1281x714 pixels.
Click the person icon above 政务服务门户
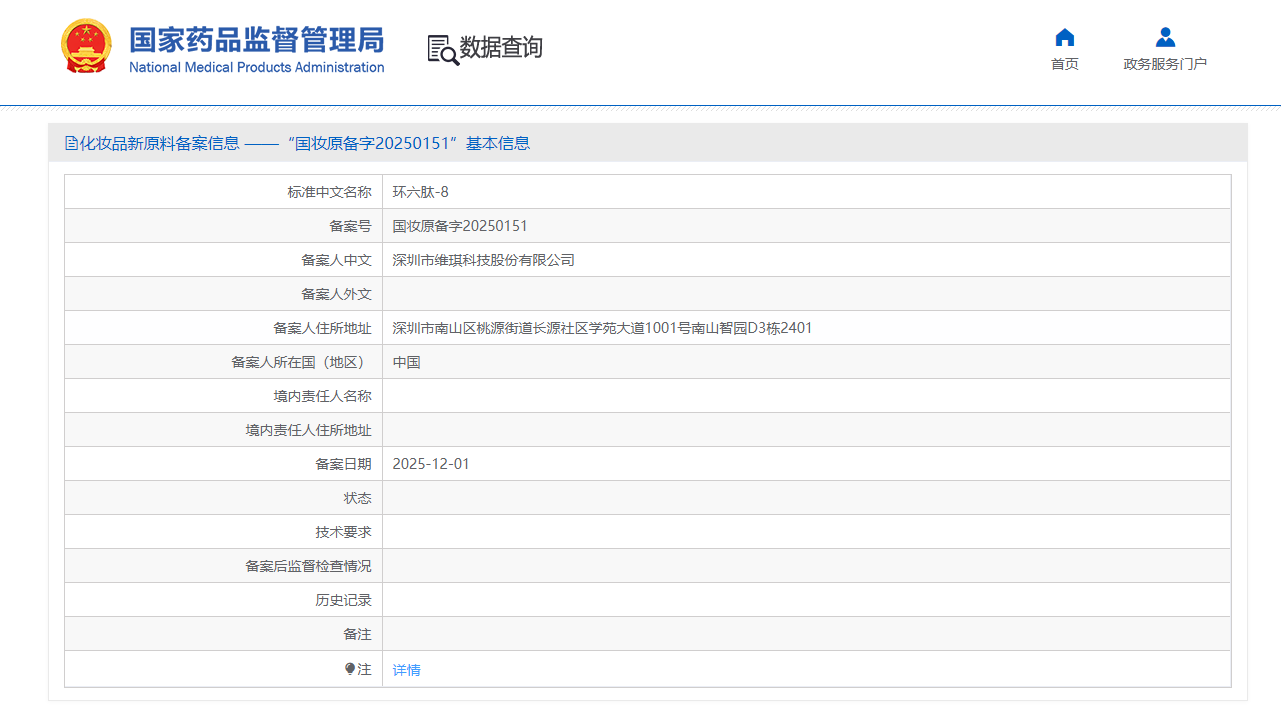1164,37
